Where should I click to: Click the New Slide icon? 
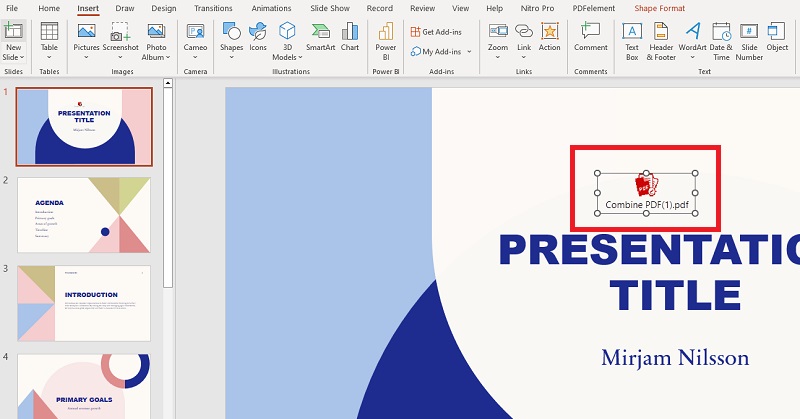13,31
